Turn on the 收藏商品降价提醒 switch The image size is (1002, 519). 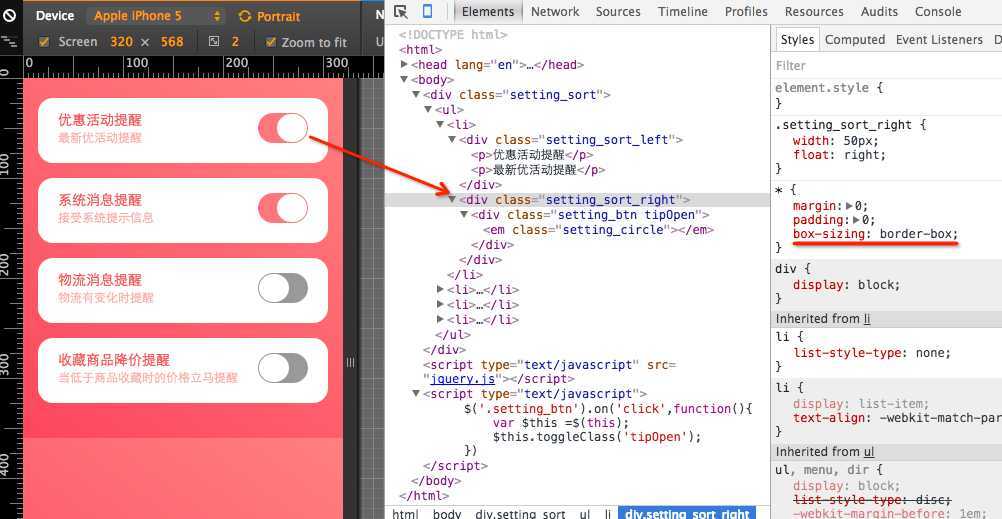282,368
